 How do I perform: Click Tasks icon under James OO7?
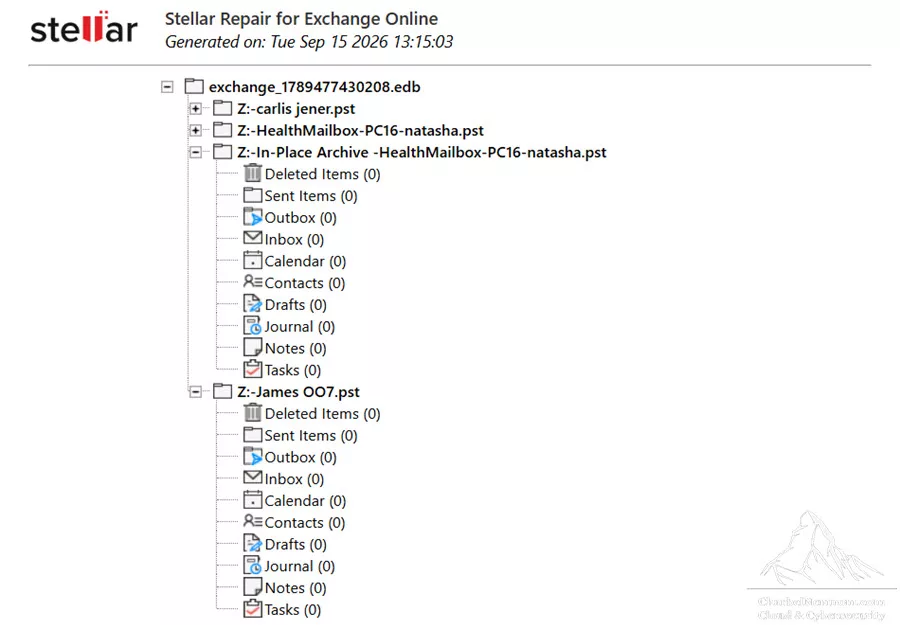(x=253, y=608)
